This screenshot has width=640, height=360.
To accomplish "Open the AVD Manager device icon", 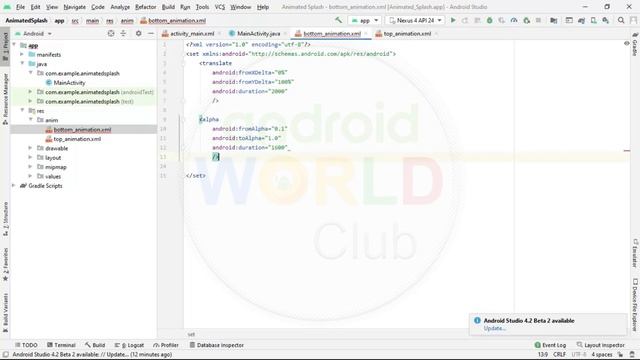I will (x=593, y=20).
